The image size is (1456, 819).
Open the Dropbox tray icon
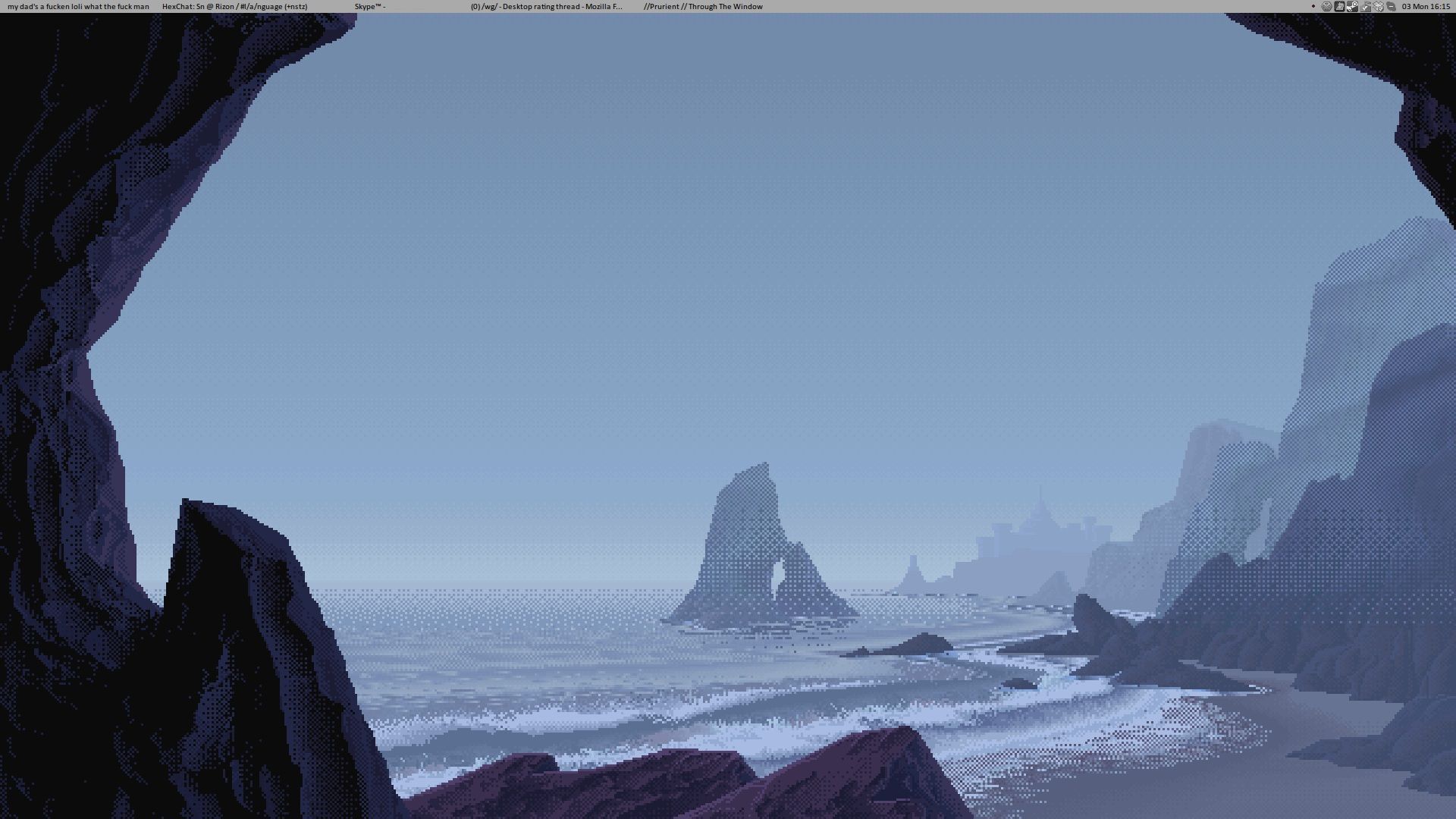[x=1378, y=6]
